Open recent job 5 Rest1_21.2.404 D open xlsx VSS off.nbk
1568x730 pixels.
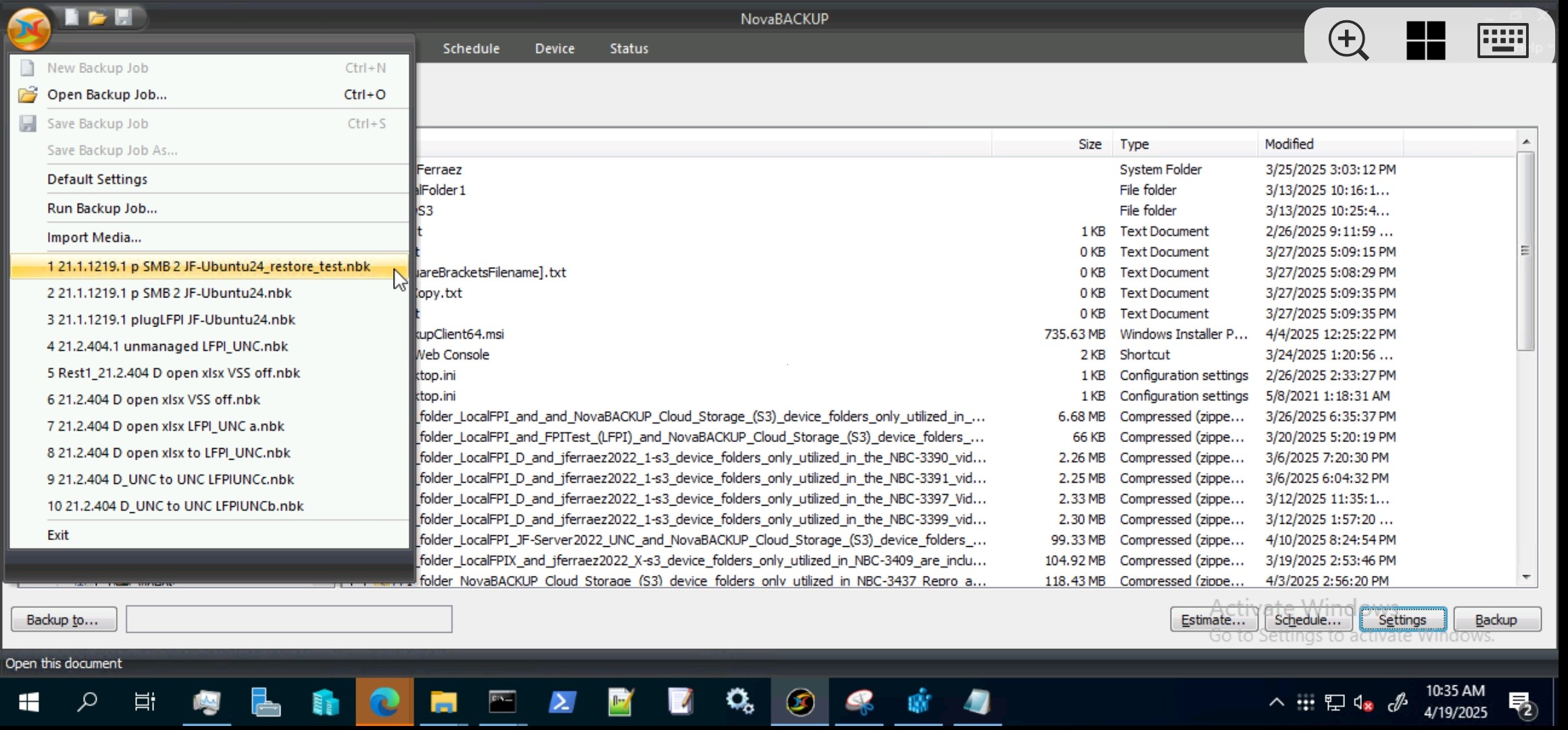coord(210,372)
